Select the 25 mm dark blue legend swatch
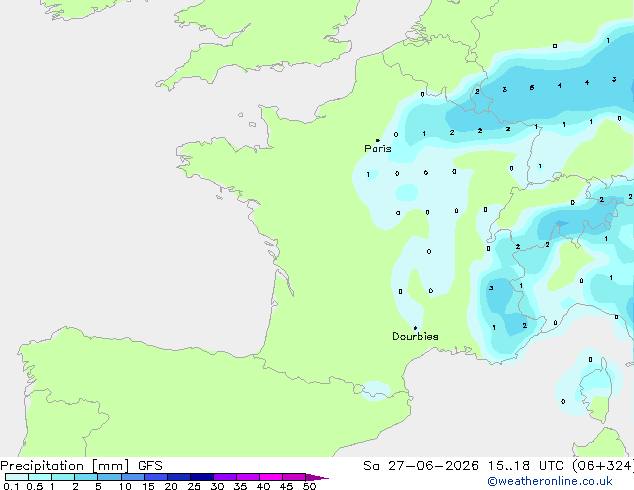634x490 pixels. click(x=202, y=477)
